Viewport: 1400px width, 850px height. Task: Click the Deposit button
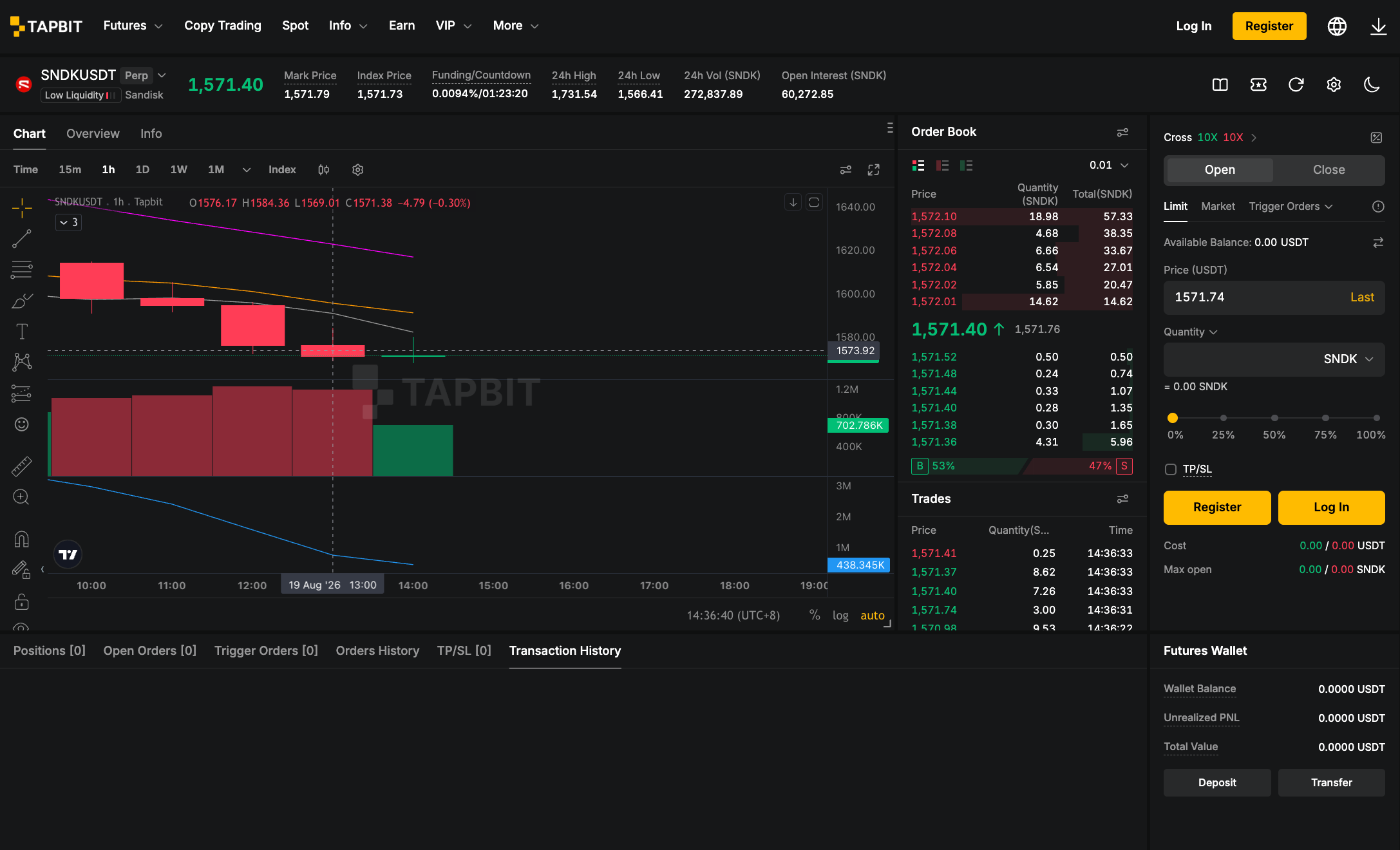click(x=1217, y=783)
